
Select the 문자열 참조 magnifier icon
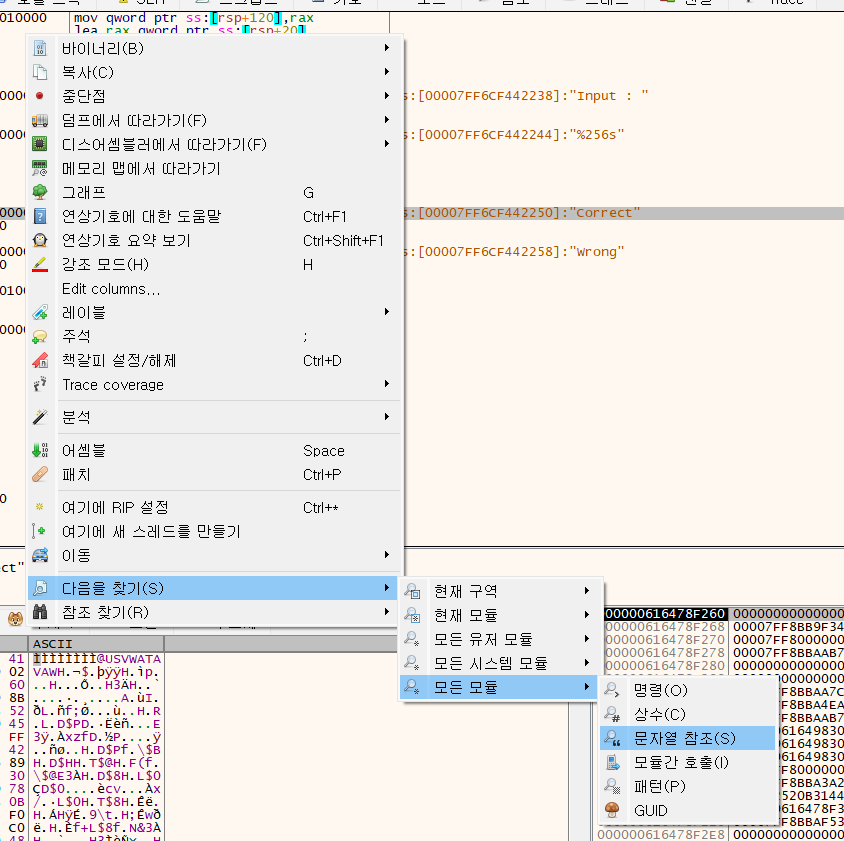(611, 737)
